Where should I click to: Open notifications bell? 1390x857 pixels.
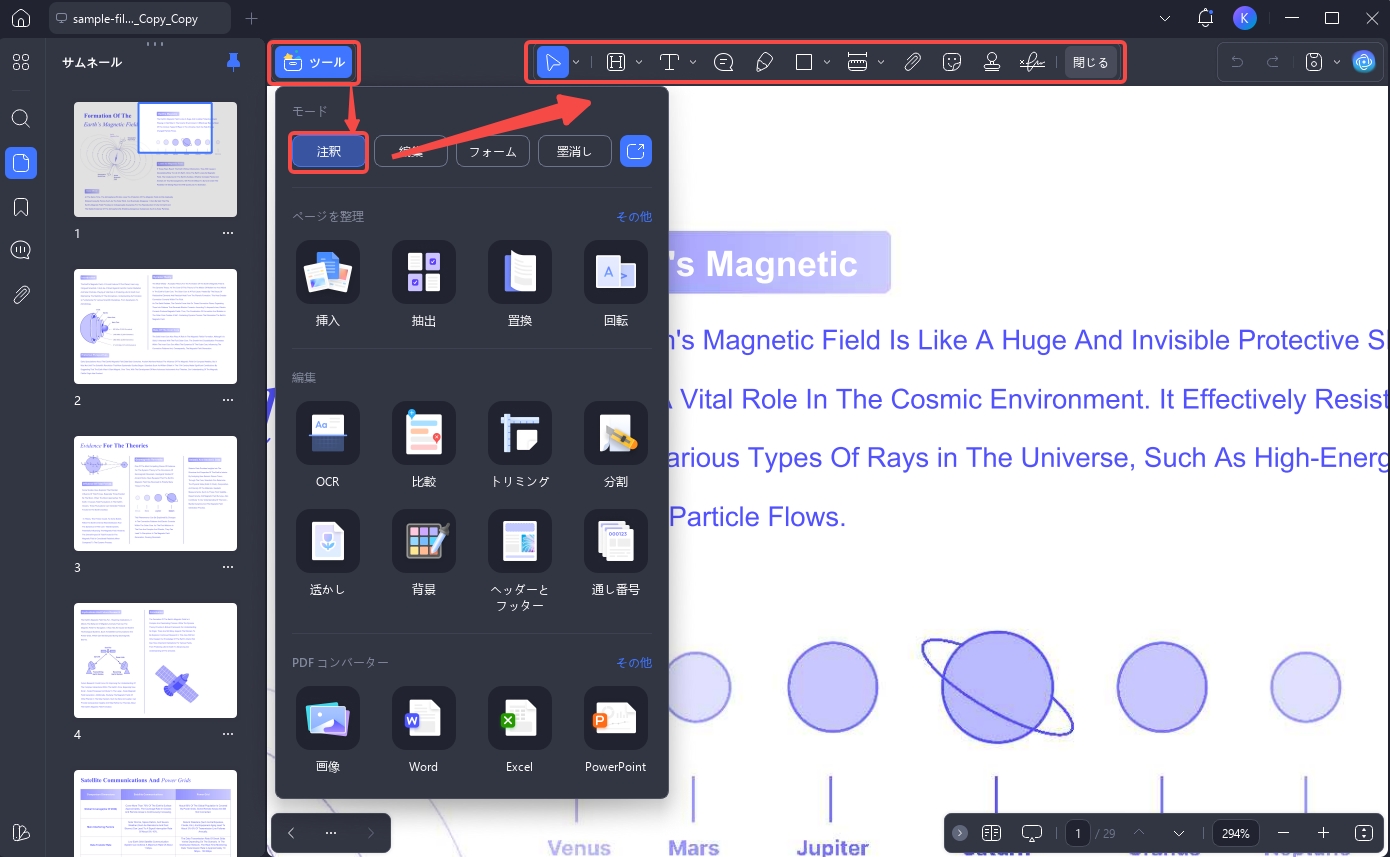[1205, 18]
